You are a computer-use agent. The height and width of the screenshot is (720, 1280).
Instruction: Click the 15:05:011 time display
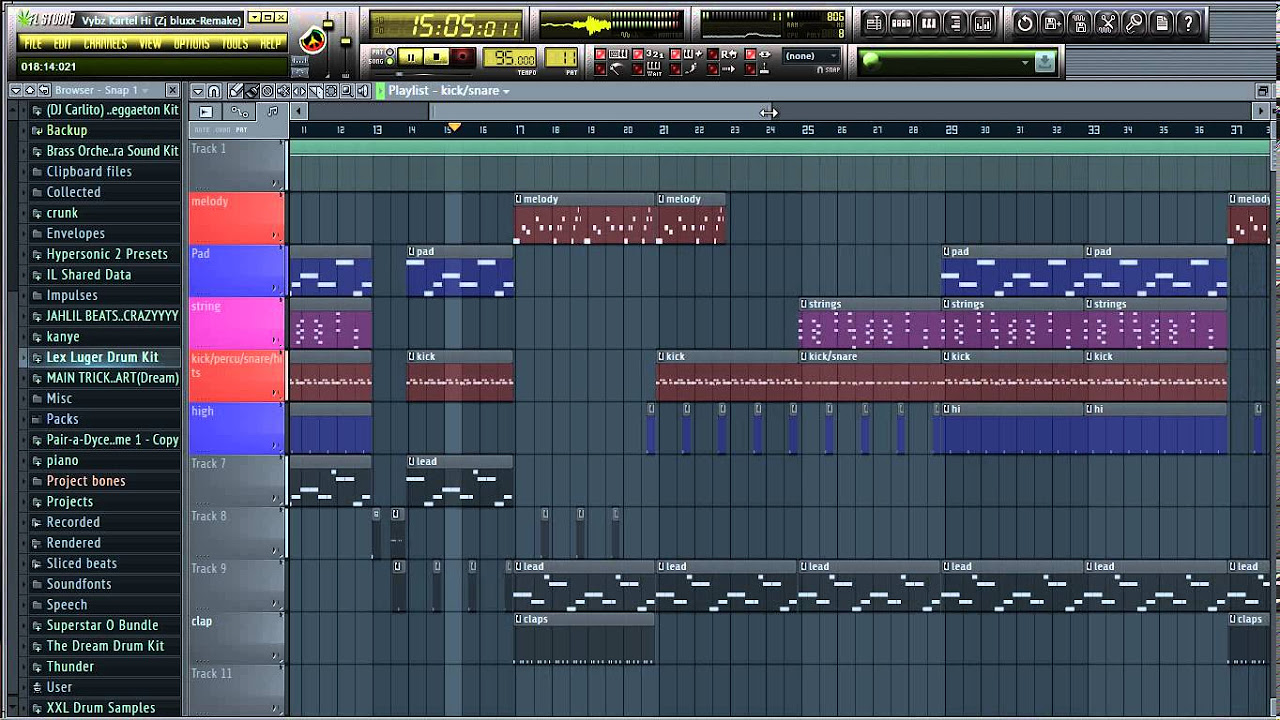click(445, 26)
